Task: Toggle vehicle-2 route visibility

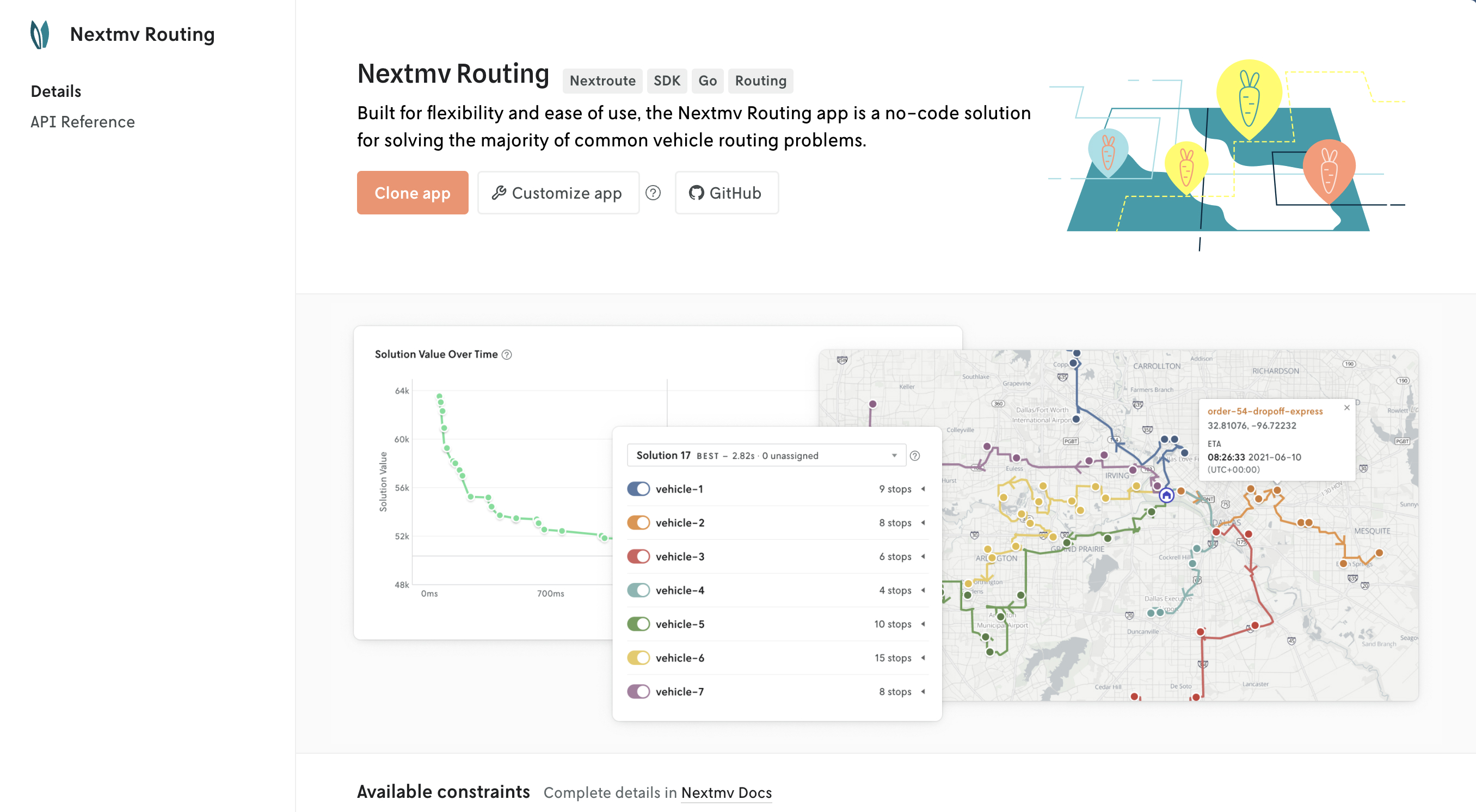Action: click(x=638, y=522)
